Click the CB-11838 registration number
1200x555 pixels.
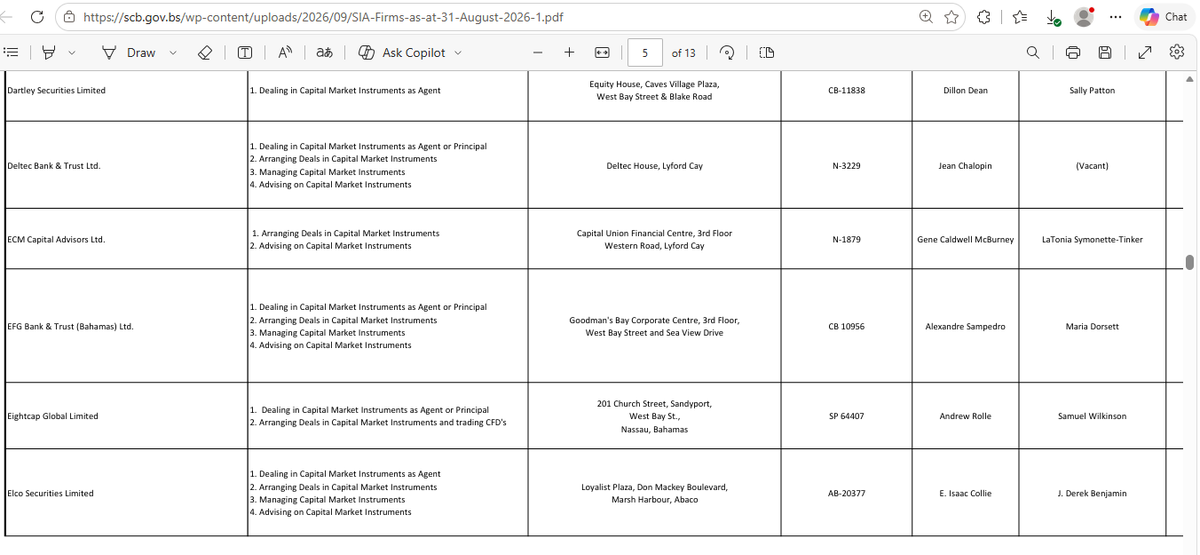tap(847, 91)
